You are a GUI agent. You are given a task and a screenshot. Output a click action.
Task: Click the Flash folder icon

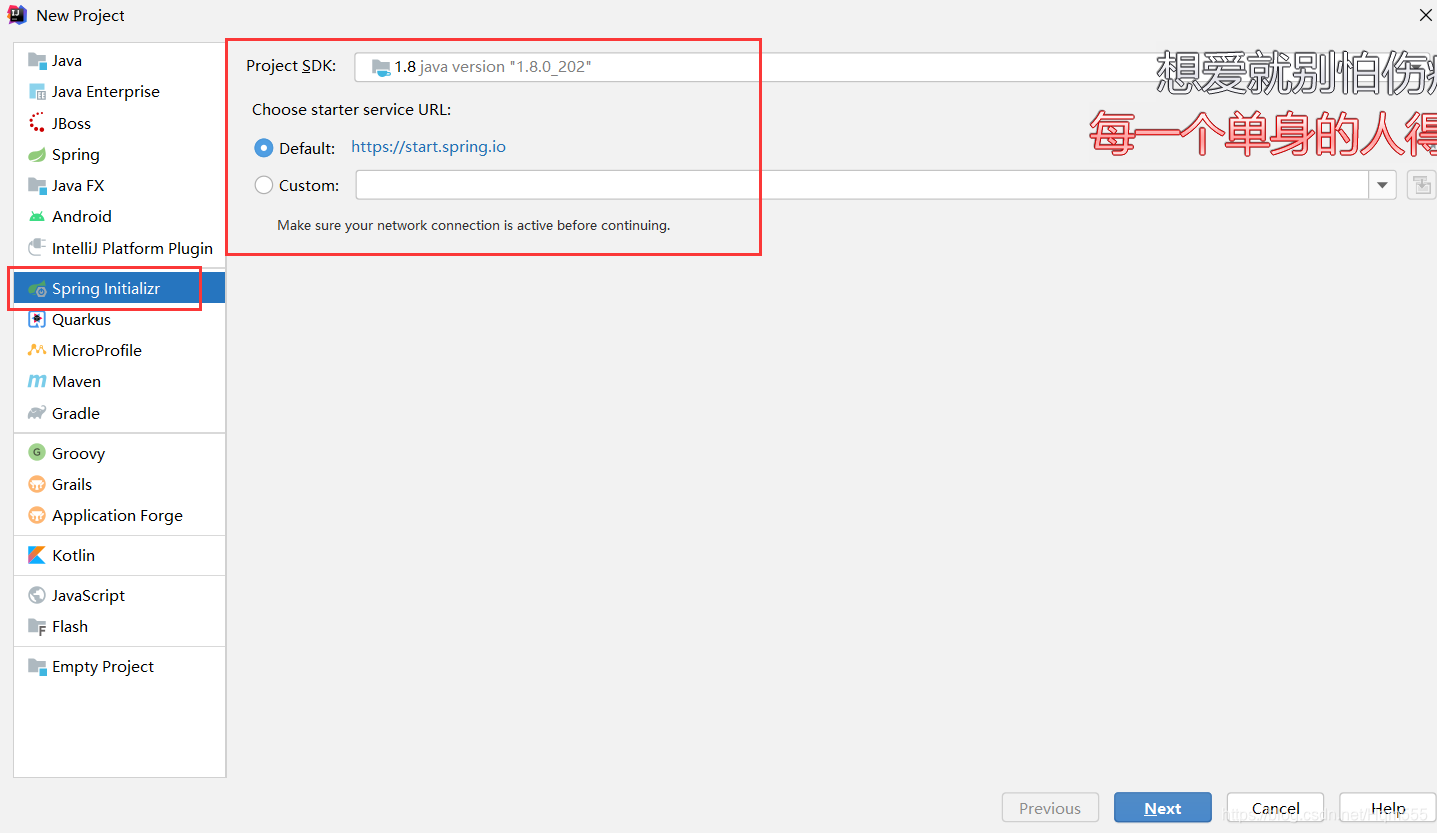(x=37, y=627)
